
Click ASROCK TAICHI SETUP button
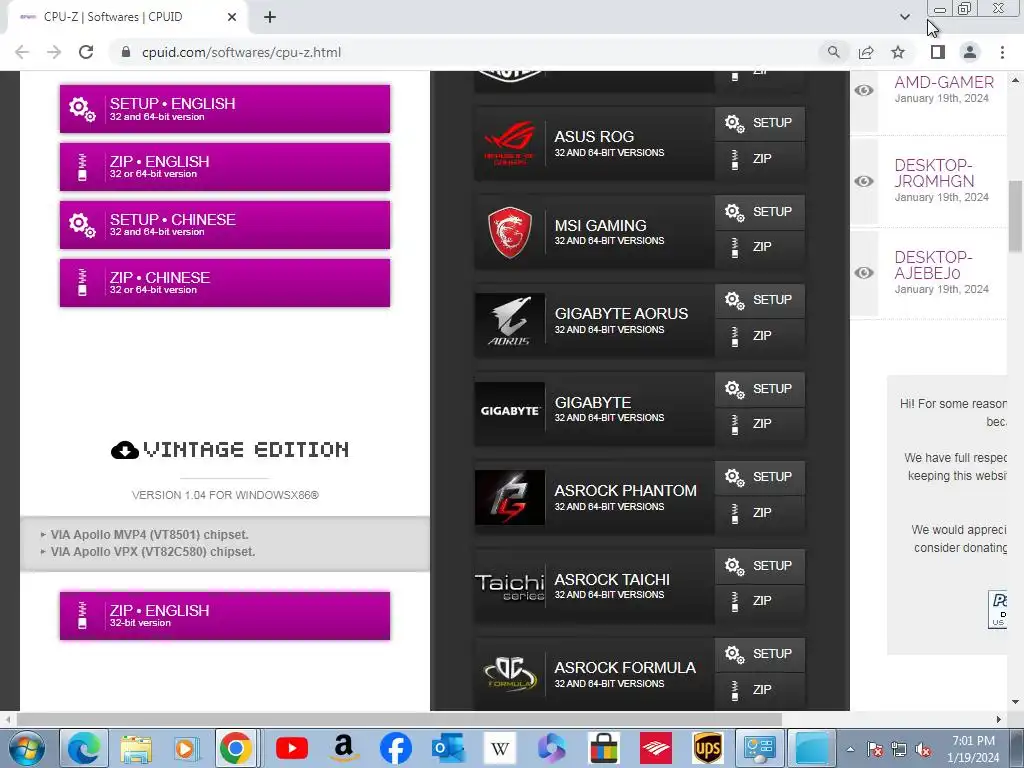(760, 566)
